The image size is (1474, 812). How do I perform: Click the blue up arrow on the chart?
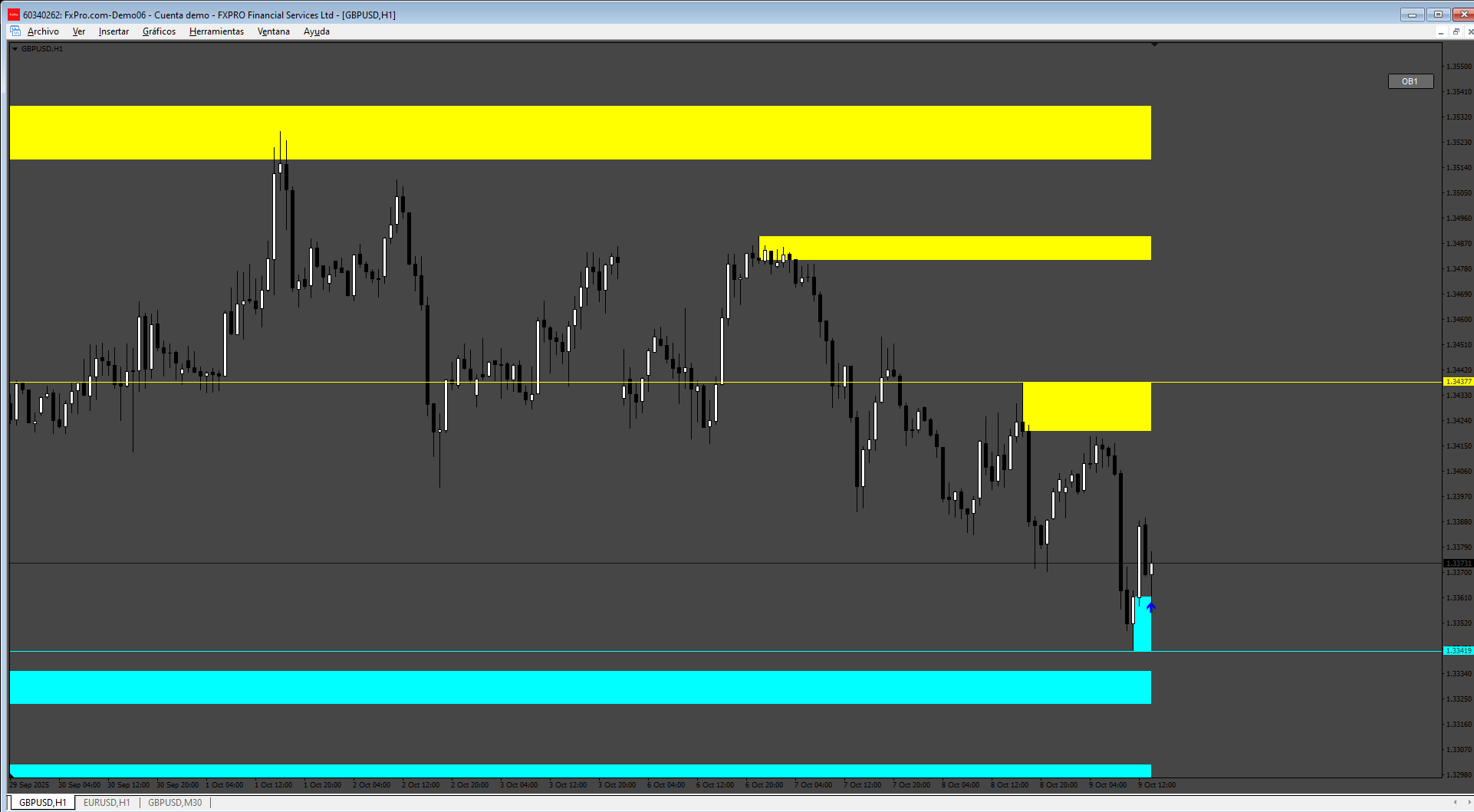1150,607
